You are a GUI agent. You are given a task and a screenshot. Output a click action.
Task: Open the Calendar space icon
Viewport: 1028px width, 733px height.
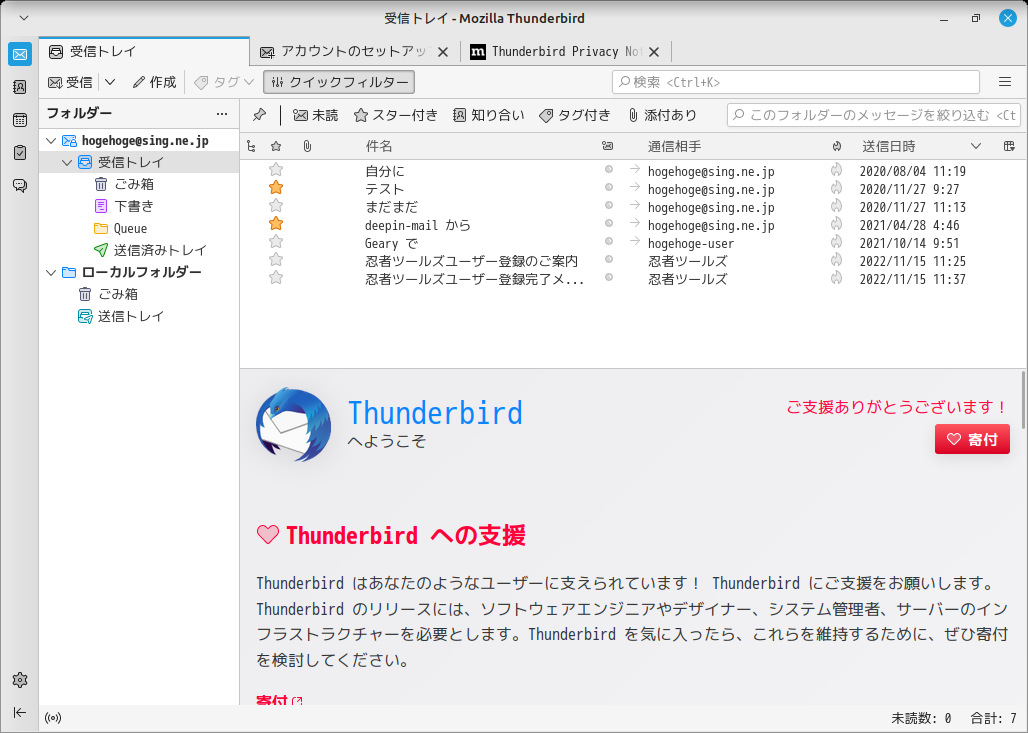pyautogui.click(x=20, y=120)
